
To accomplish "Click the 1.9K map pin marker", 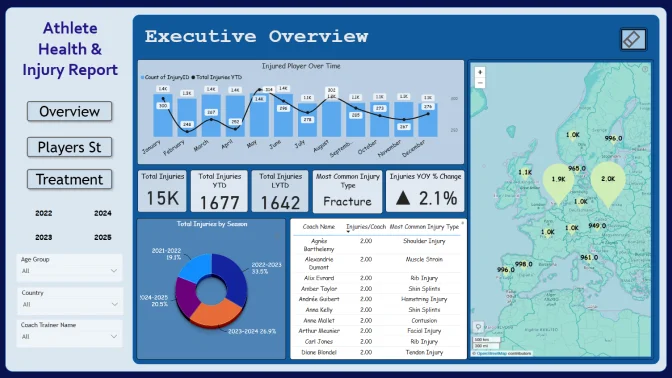I will (x=558, y=182).
